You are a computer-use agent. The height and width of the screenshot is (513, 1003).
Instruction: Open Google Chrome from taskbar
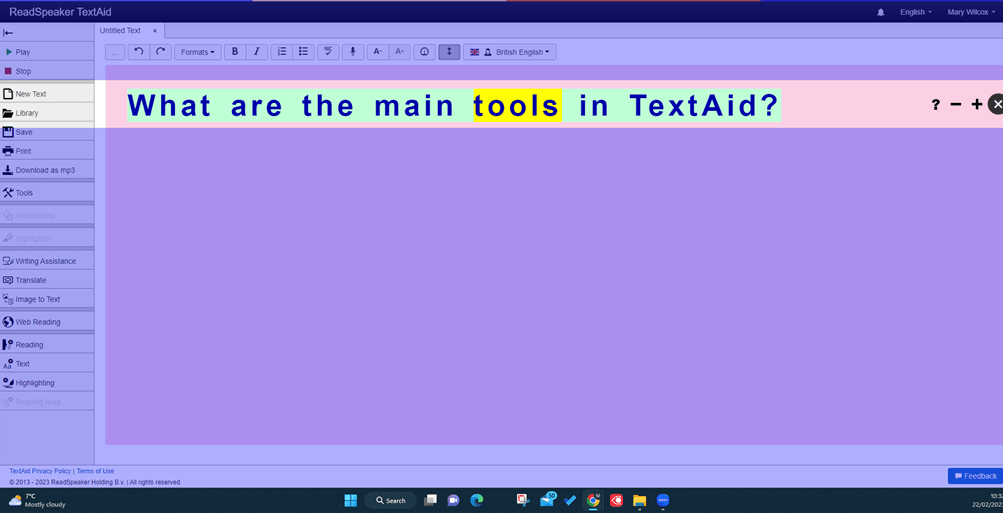coord(593,500)
